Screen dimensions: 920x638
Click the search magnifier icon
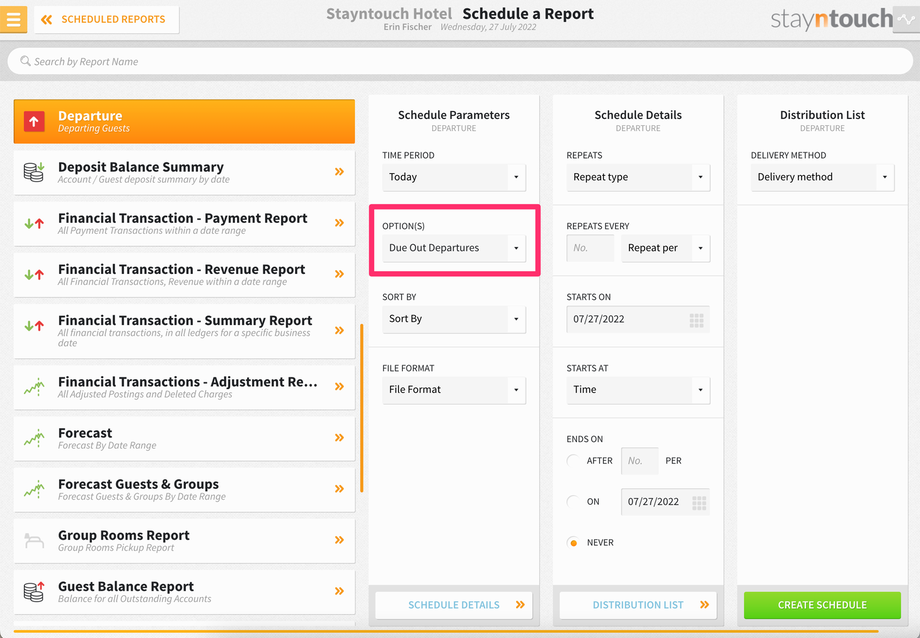tap(25, 61)
